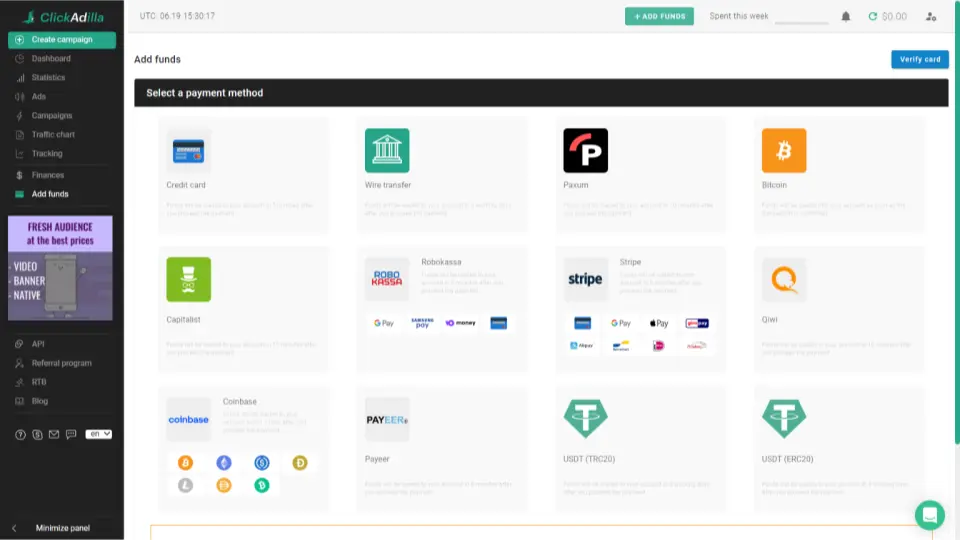Click the Spent this week progress bar
This screenshot has height=540, width=960.
pos(801,23)
